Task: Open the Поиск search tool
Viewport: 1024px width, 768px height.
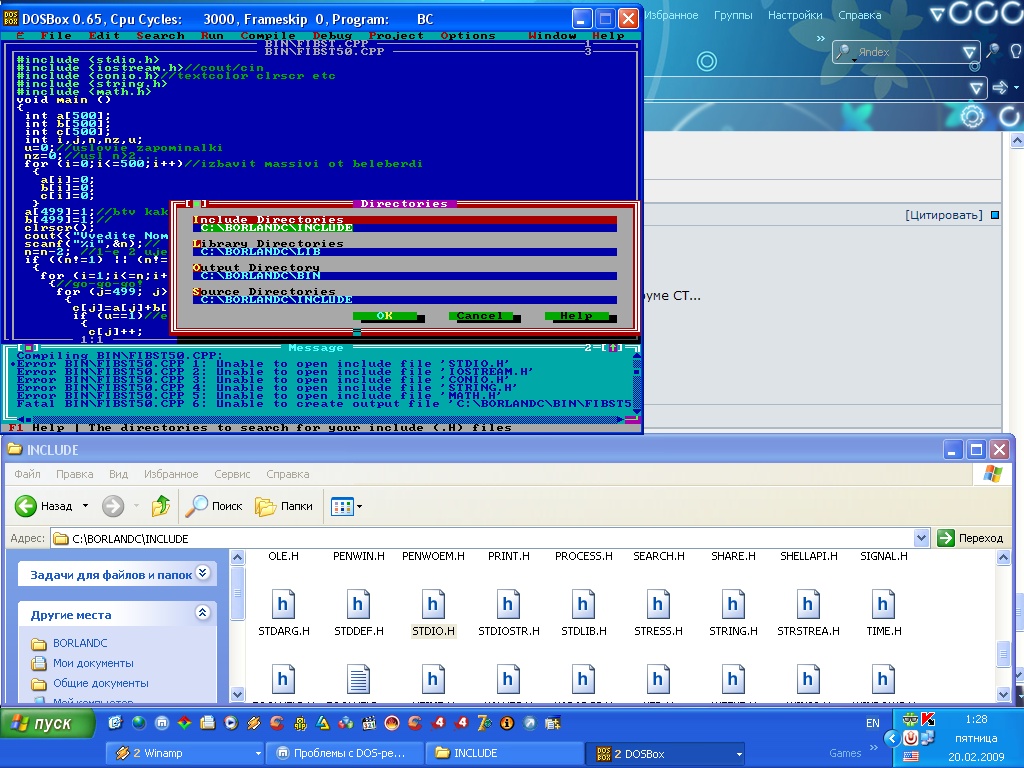Action: point(214,506)
